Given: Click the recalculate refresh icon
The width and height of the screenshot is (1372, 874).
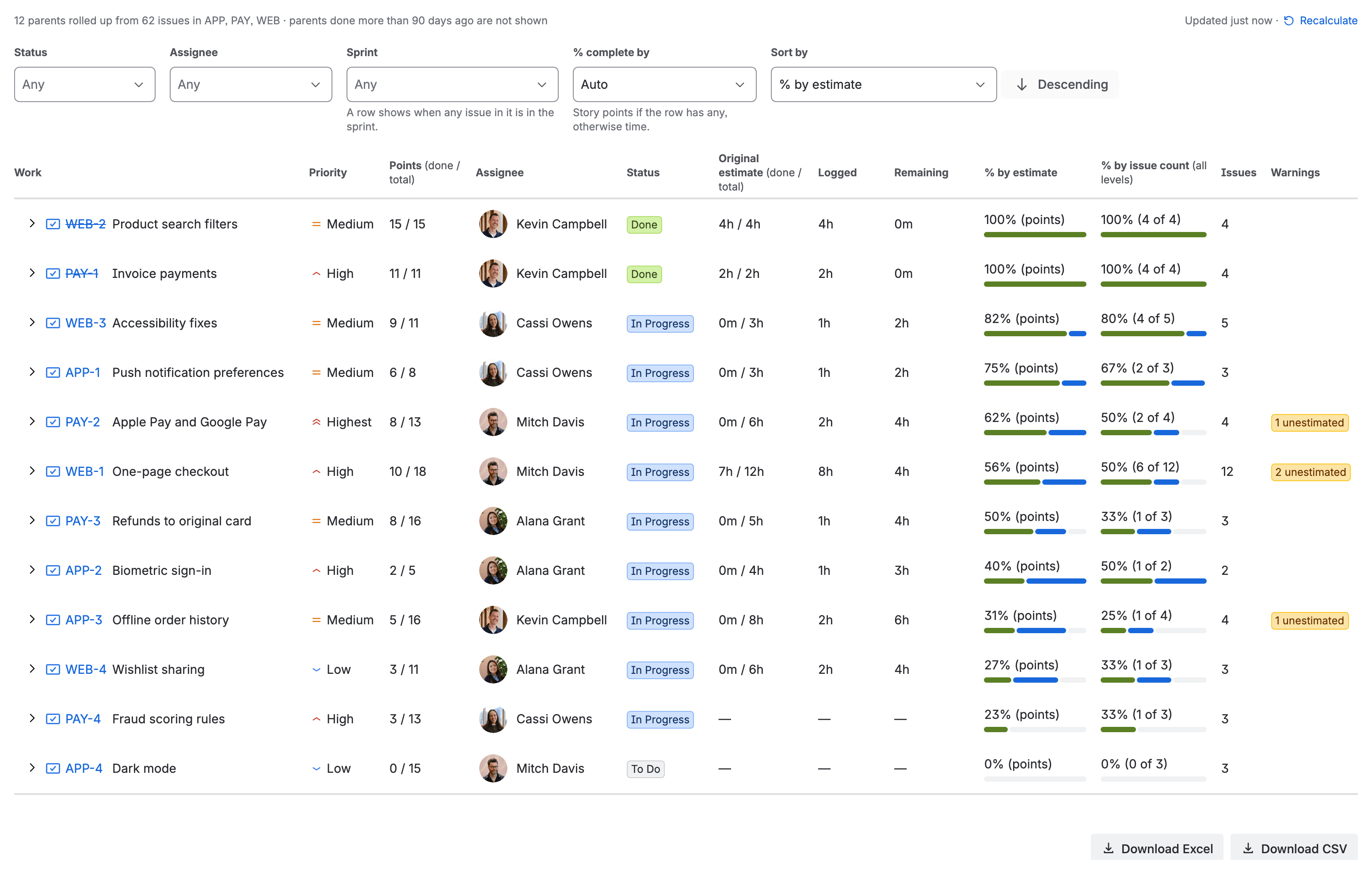Looking at the screenshot, I should [1289, 20].
